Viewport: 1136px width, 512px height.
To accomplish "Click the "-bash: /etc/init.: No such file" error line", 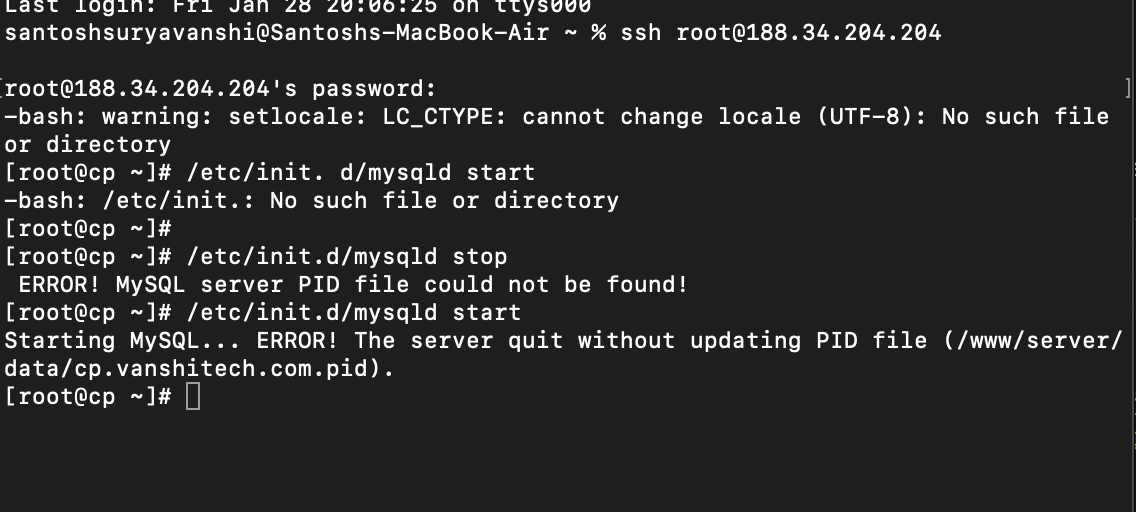I will [x=311, y=200].
